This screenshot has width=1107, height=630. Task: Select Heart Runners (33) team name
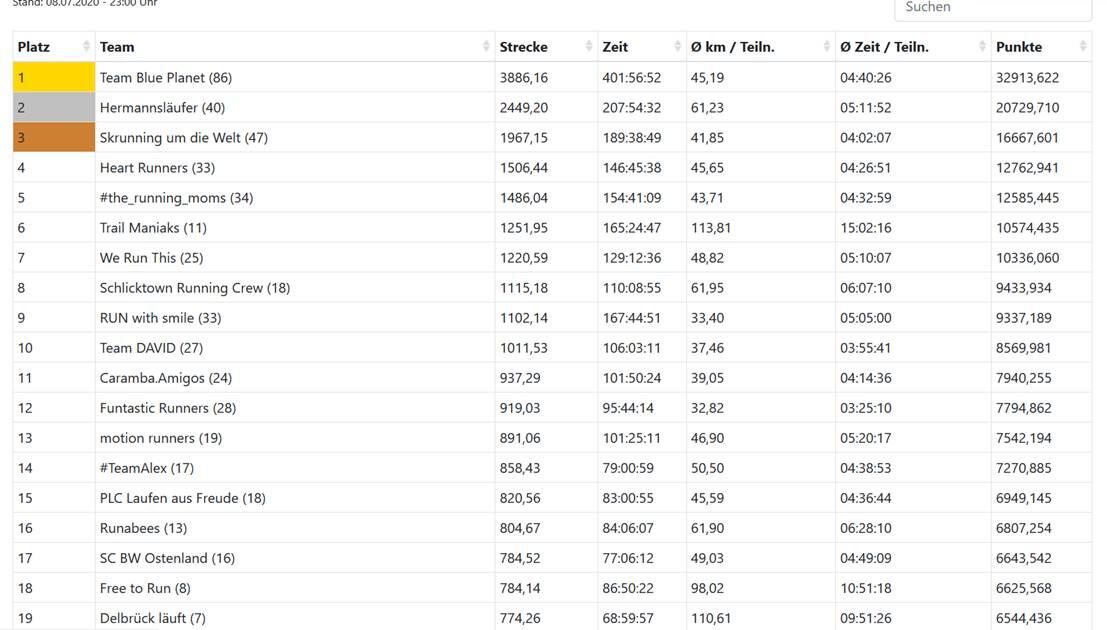point(157,167)
